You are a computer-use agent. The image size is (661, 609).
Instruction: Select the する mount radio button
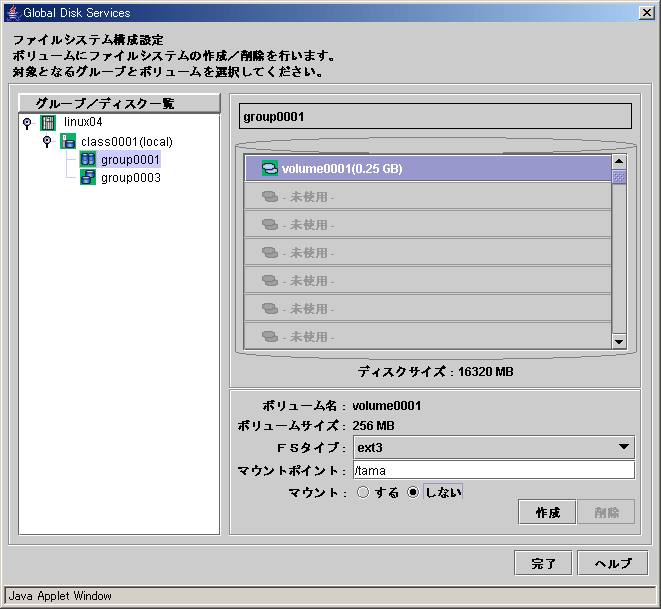click(363, 492)
